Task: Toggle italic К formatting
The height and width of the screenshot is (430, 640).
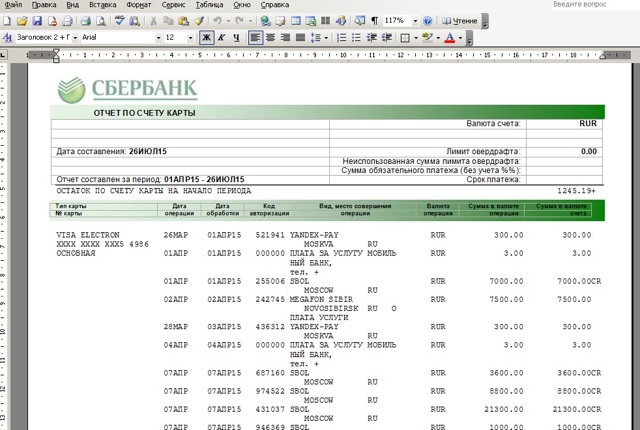Action: (x=221, y=38)
